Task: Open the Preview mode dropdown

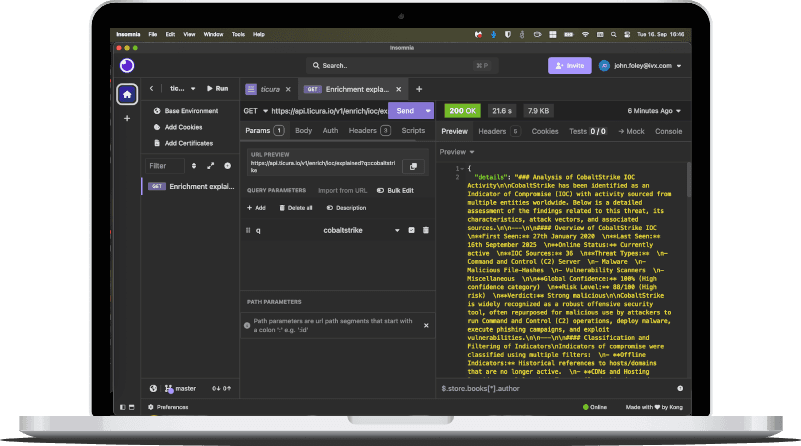Action: pyautogui.click(x=456, y=151)
